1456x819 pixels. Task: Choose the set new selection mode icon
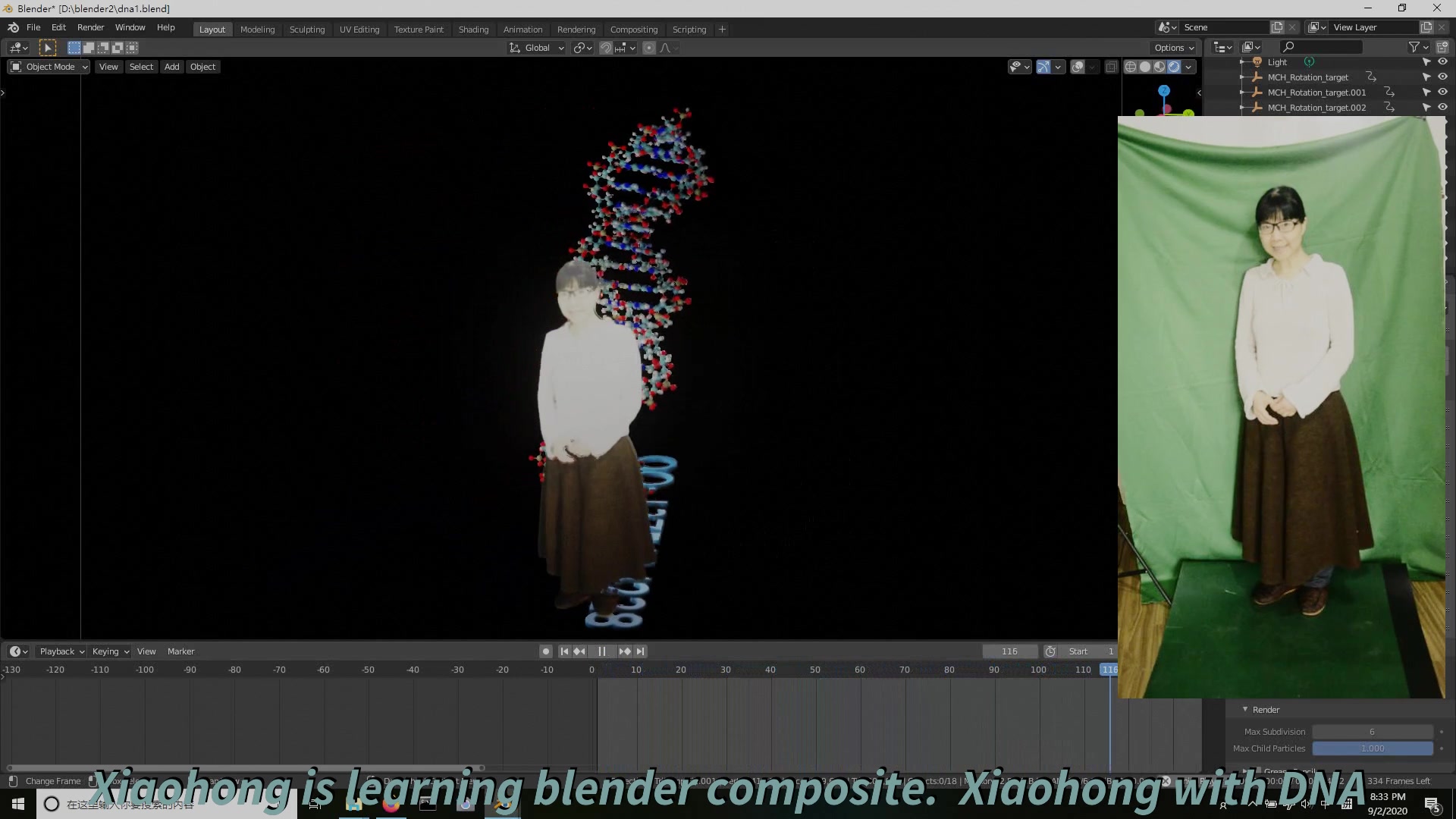[x=74, y=48]
